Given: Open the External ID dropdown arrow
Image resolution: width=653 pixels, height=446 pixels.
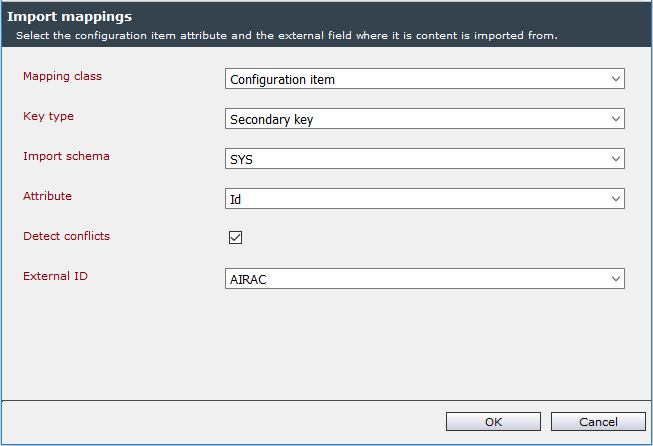Looking at the screenshot, I should click(616, 279).
